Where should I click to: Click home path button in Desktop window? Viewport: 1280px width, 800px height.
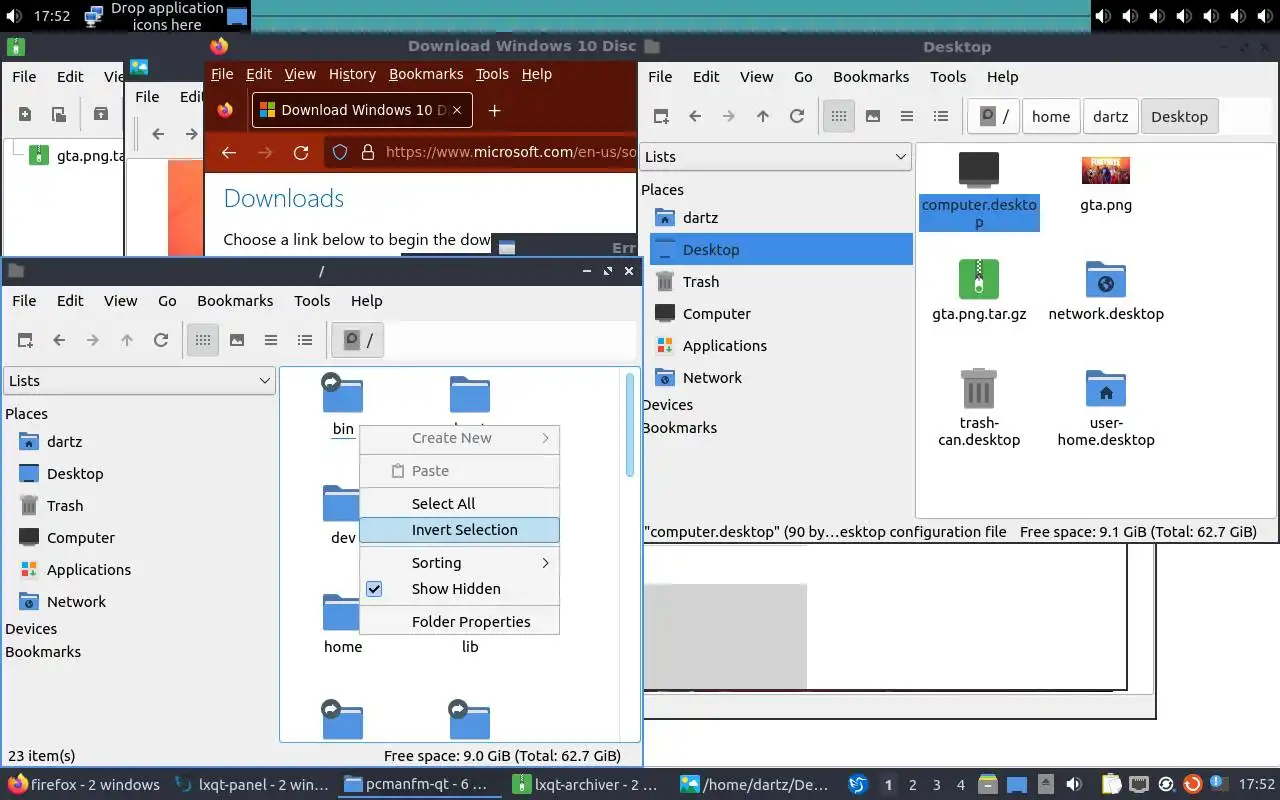point(1051,116)
